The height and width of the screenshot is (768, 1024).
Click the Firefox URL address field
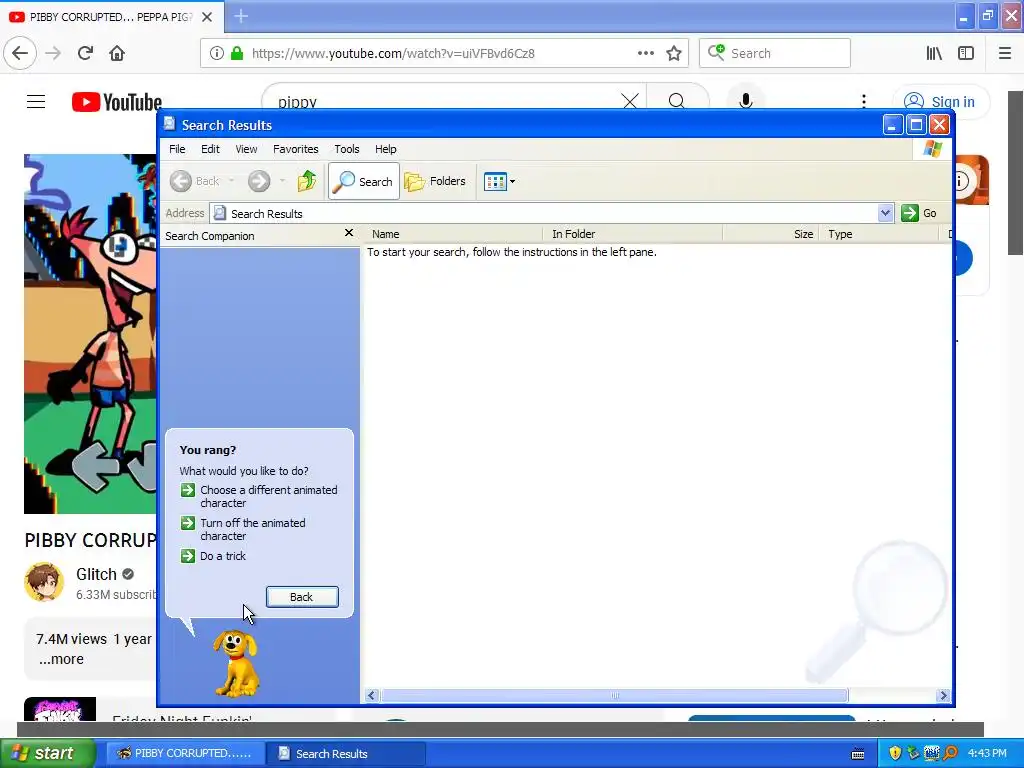[x=444, y=54]
